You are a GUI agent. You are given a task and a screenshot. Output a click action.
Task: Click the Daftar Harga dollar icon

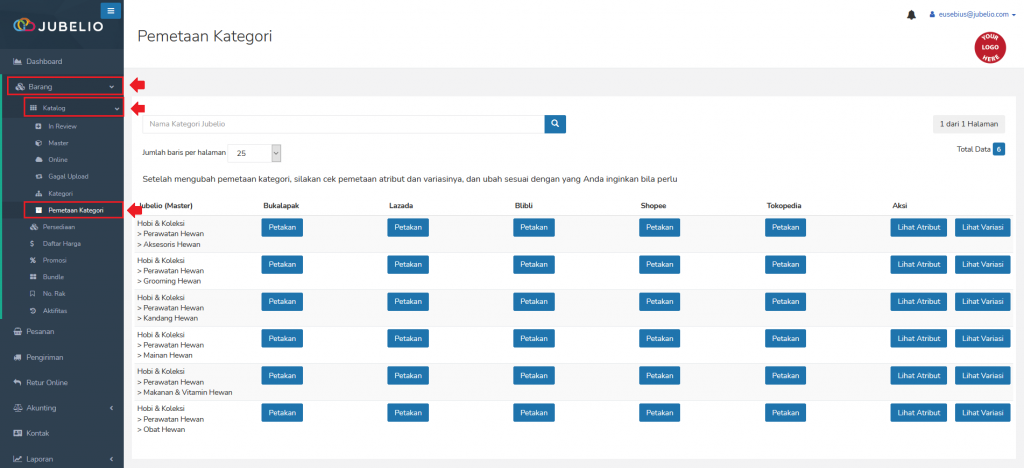[x=33, y=243]
